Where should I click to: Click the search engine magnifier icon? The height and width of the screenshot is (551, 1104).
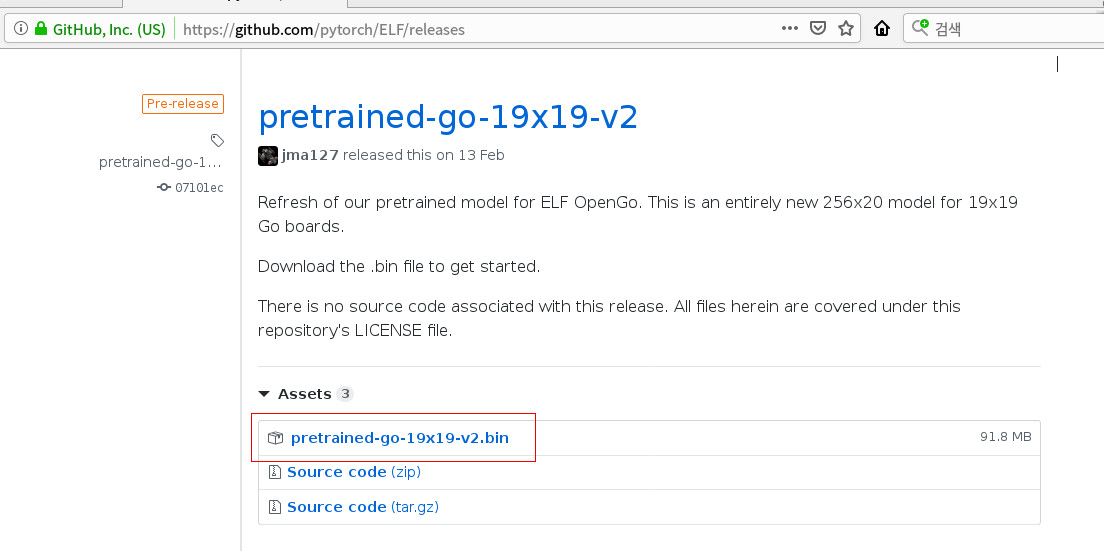point(920,28)
